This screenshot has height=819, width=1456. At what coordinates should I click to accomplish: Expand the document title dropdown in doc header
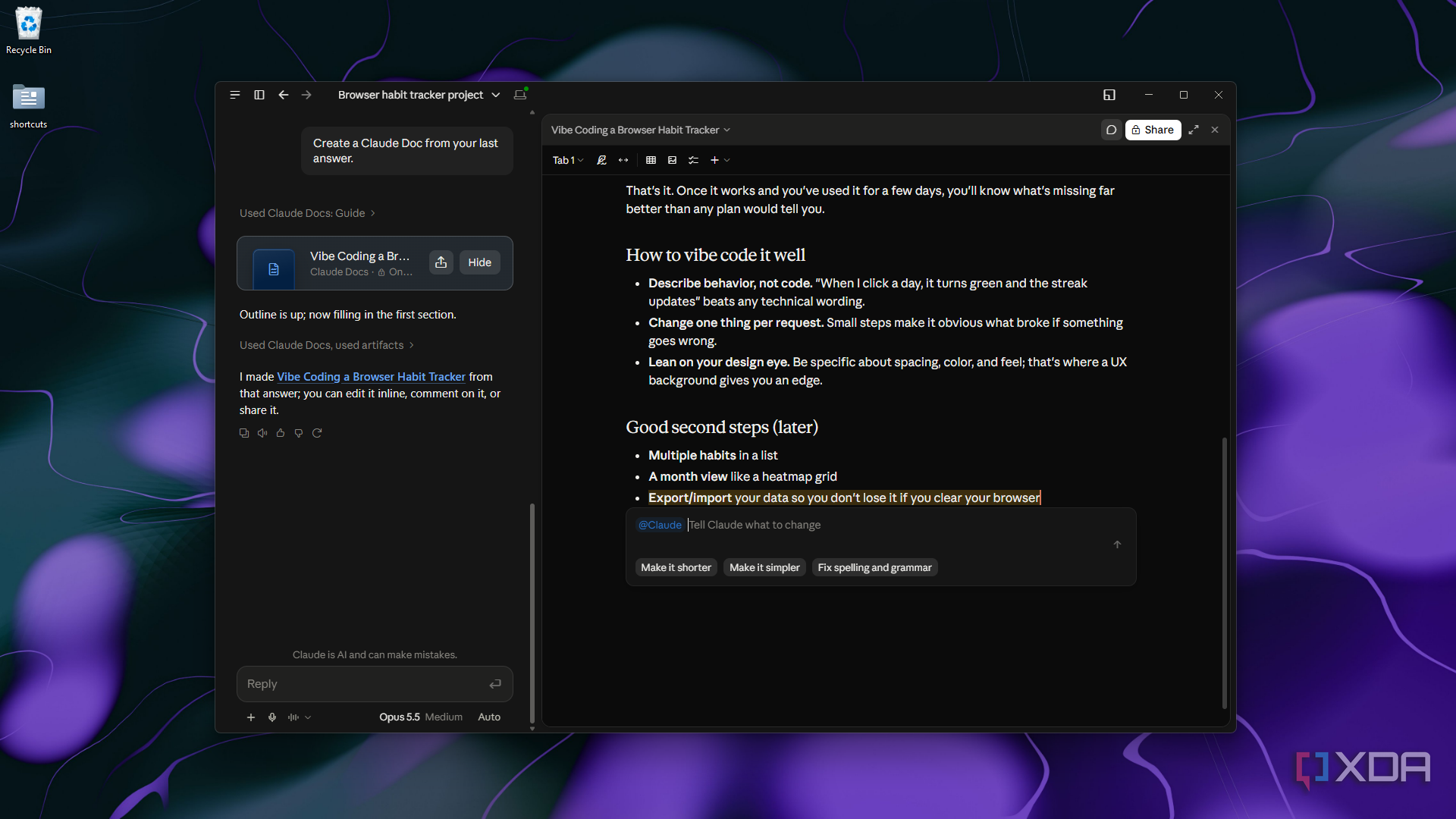tap(641, 130)
